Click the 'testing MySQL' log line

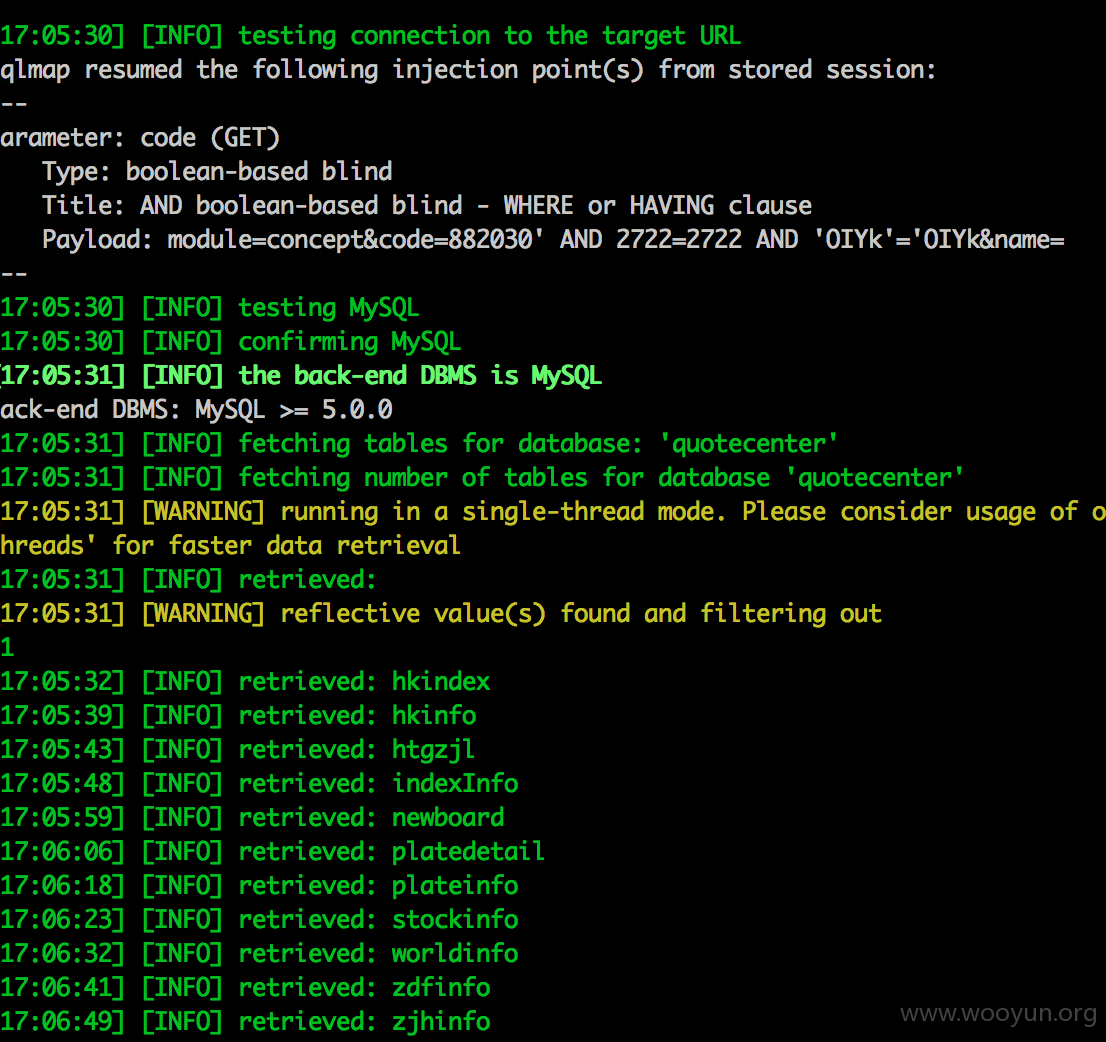click(209, 308)
